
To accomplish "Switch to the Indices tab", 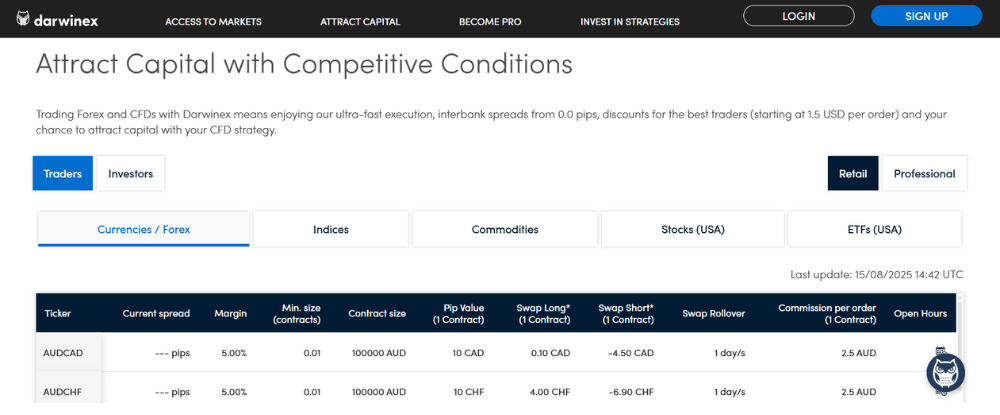I will click(331, 229).
